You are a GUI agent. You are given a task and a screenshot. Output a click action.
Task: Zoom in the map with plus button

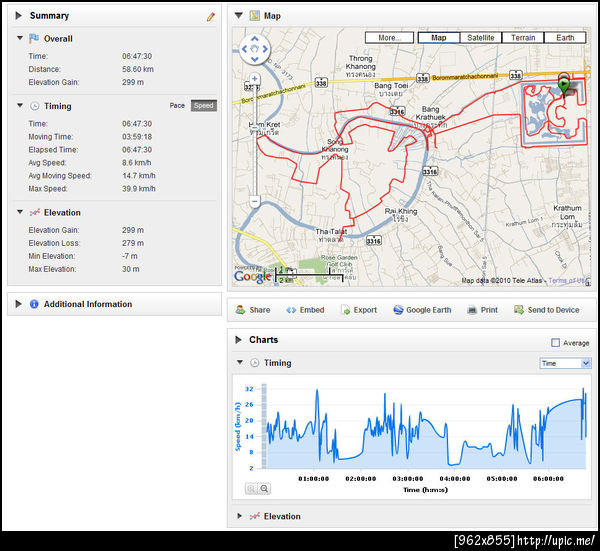point(254,79)
